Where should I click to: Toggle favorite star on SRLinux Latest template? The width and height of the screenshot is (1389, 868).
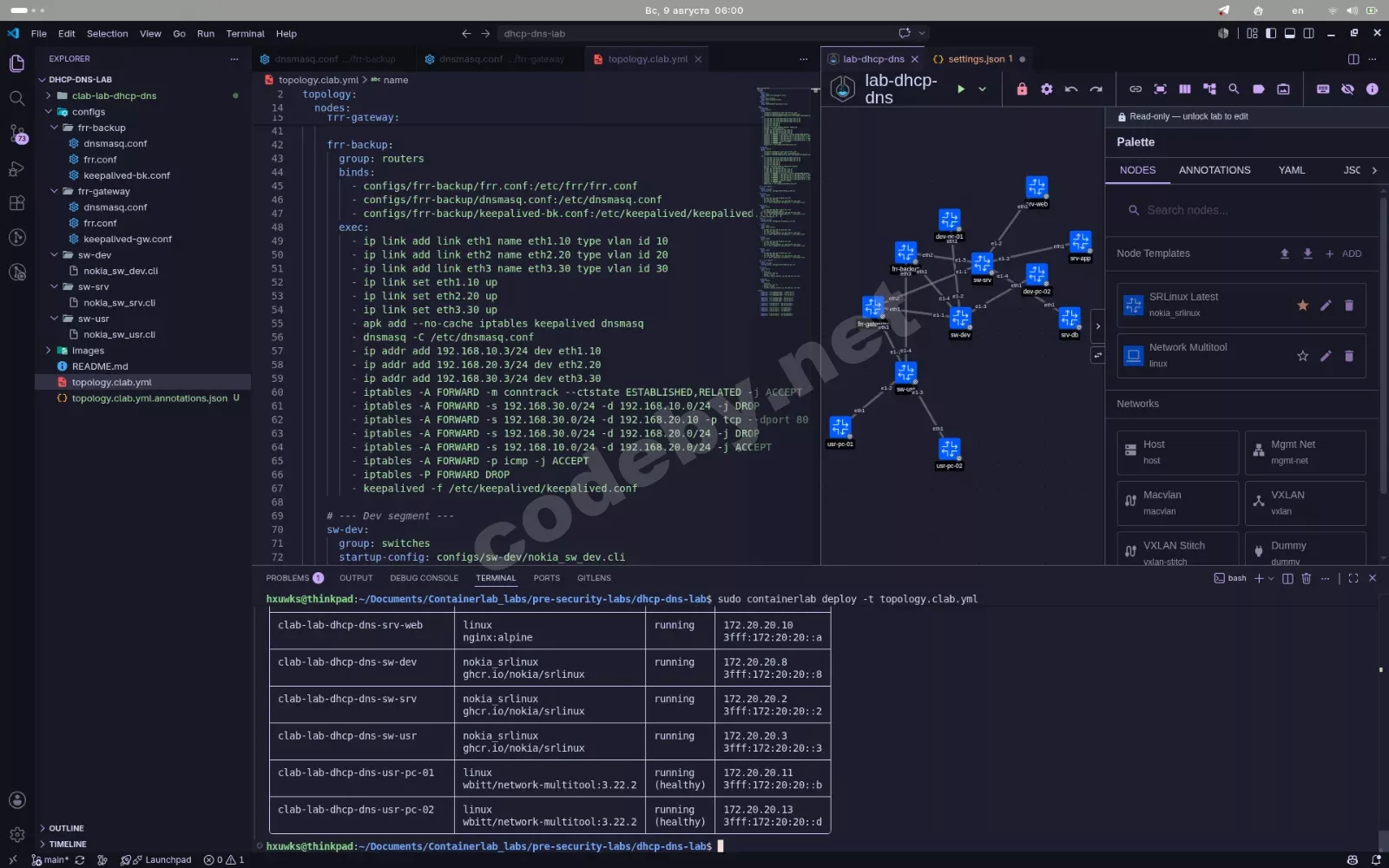click(x=1302, y=305)
